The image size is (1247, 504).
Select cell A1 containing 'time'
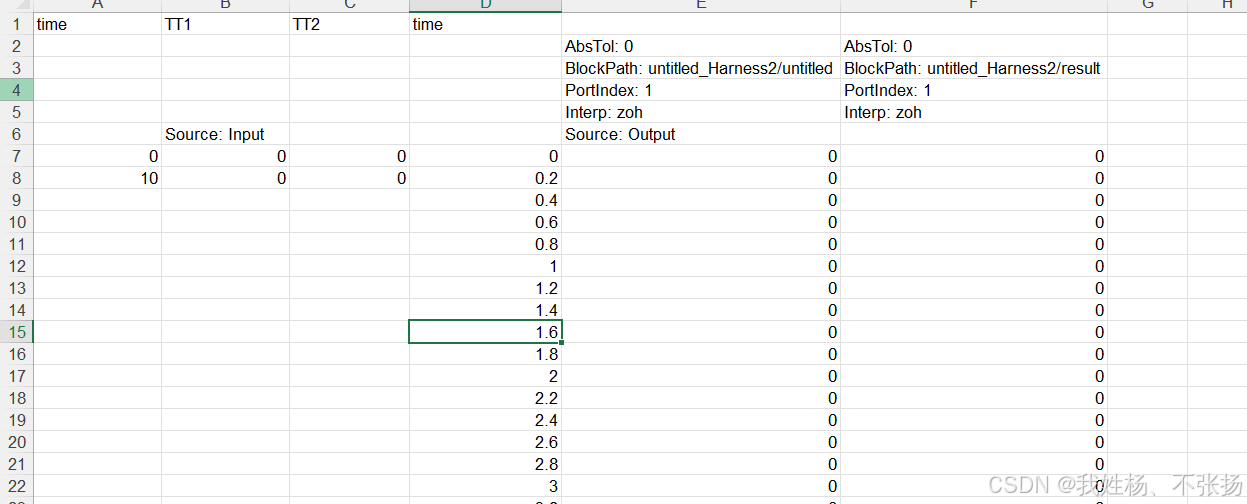(x=97, y=24)
